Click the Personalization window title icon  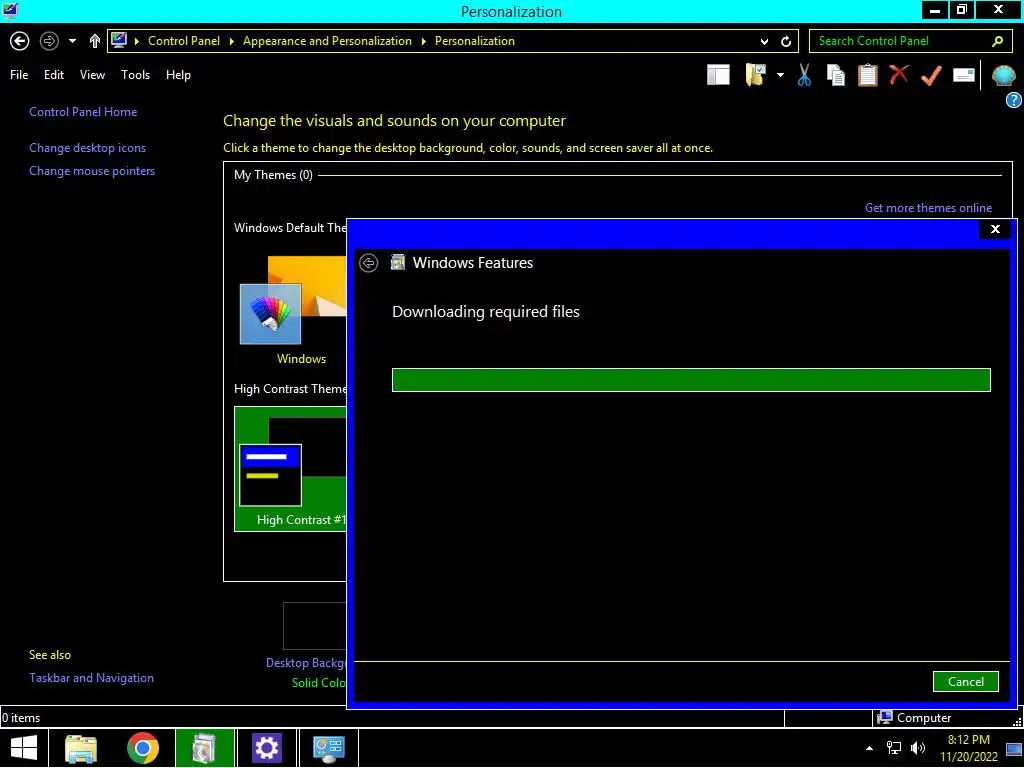(x=10, y=10)
